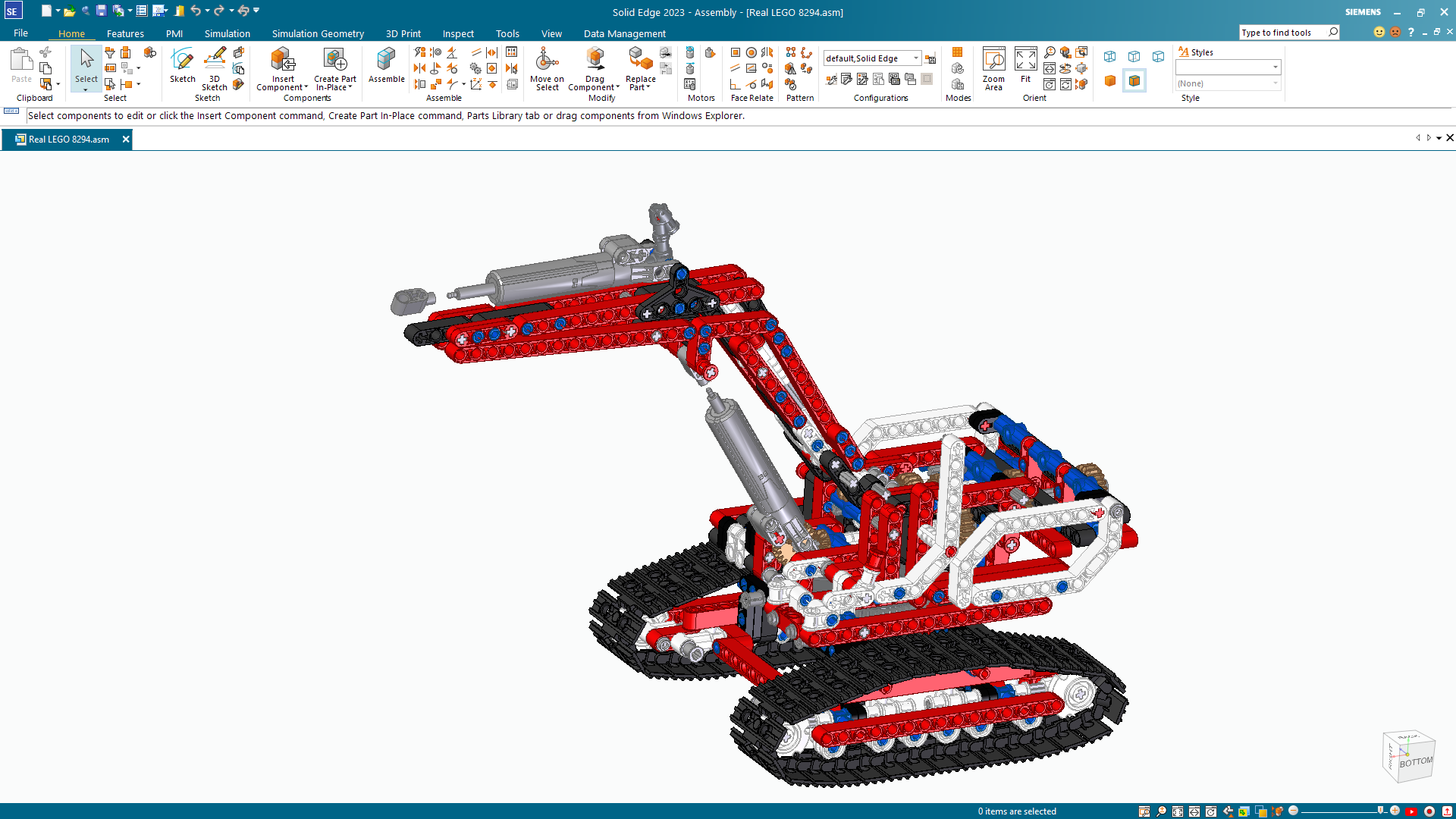Click the upload share icon in status bar
Image resolution: width=1456 pixels, height=819 pixels.
coord(1447,811)
